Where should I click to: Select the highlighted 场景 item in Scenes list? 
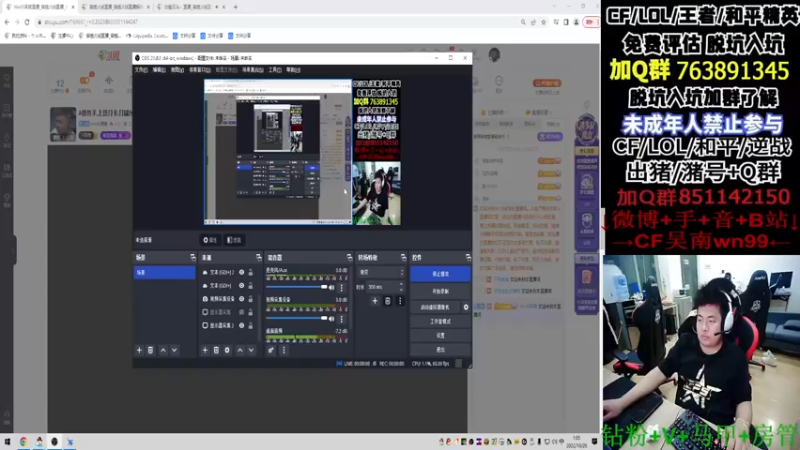[164, 273]
